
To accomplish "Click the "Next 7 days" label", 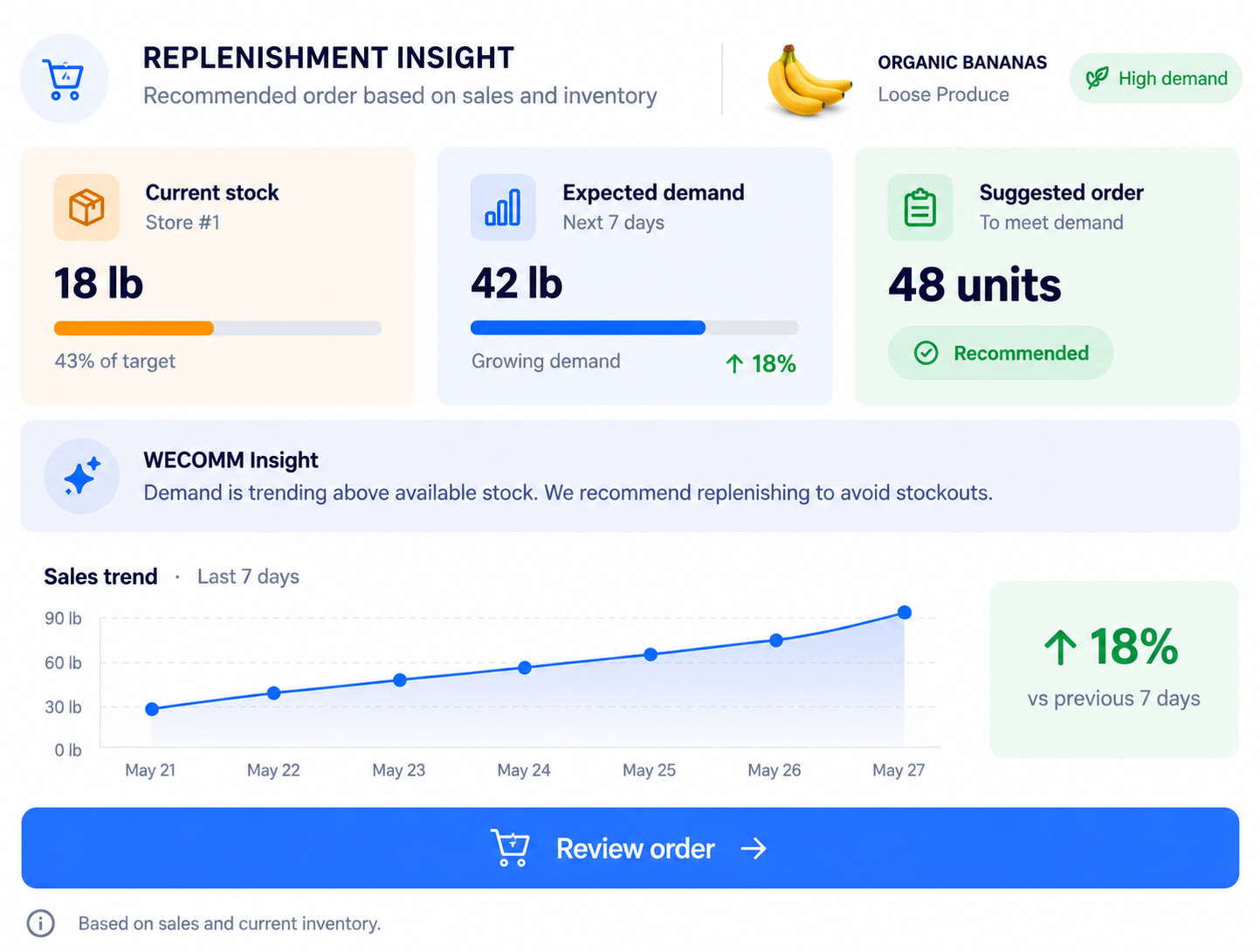I will click(613, 223).
